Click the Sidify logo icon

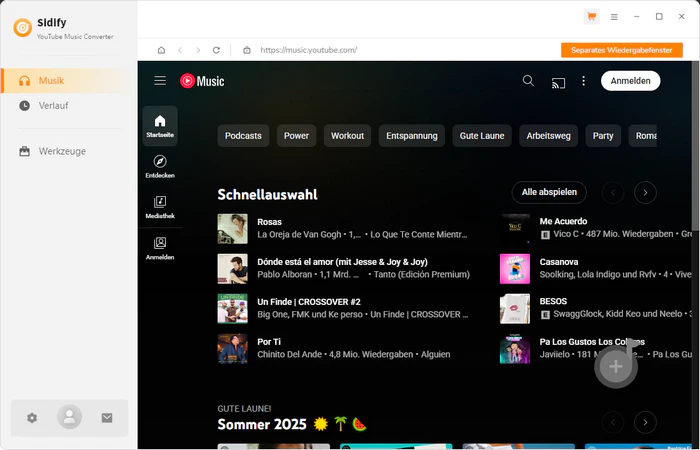[x=22, y=28]
